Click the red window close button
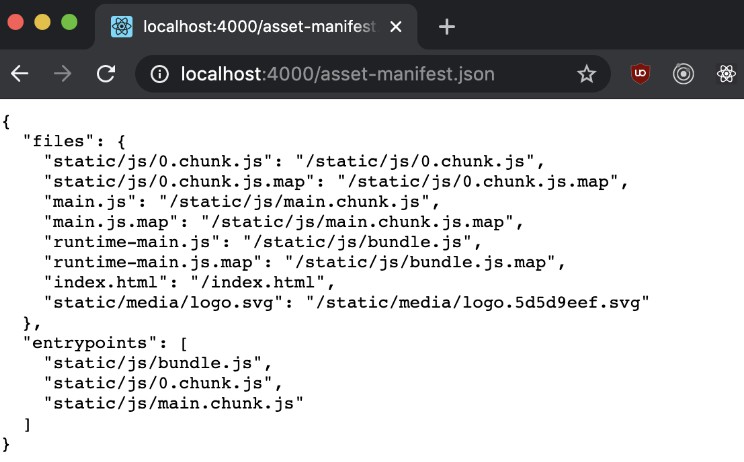Viewport: 744px width, 462px height. coord(17,22)
